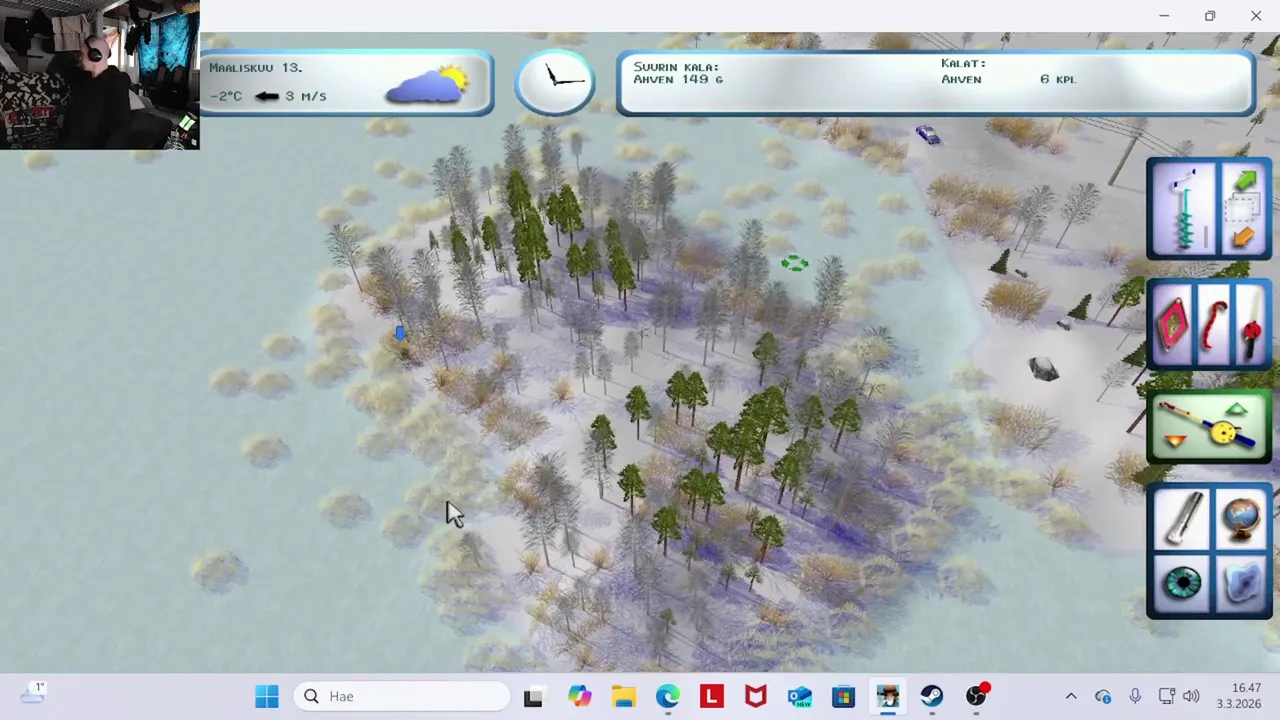The width and height of the screenshot is (1280, 720).
Task: Pick the jig rod with red bobber
Action: coord(1251,326)
